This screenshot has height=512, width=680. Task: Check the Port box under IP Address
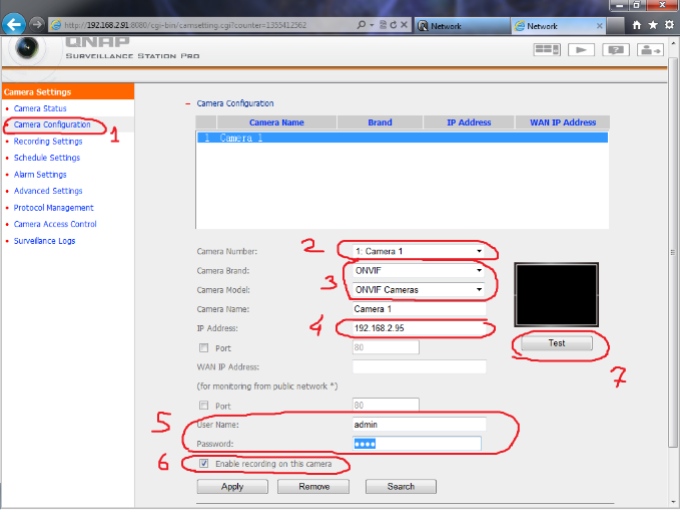(x=204, y=348)
